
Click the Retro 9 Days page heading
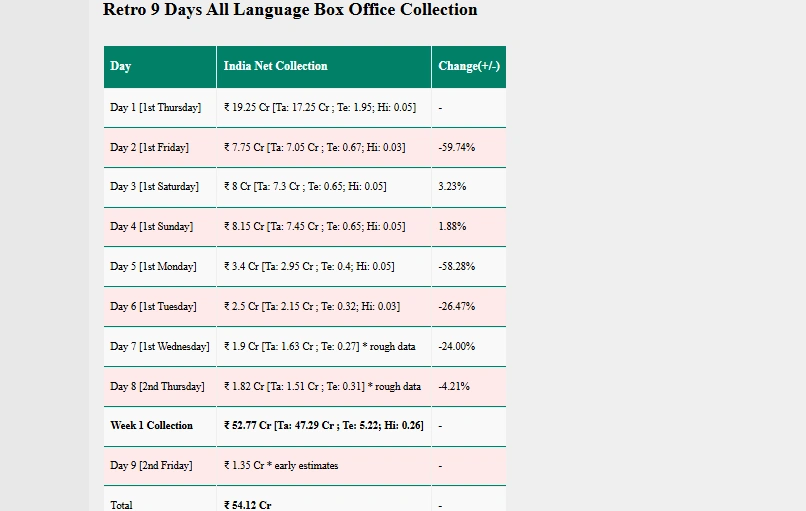coord(290,9)
